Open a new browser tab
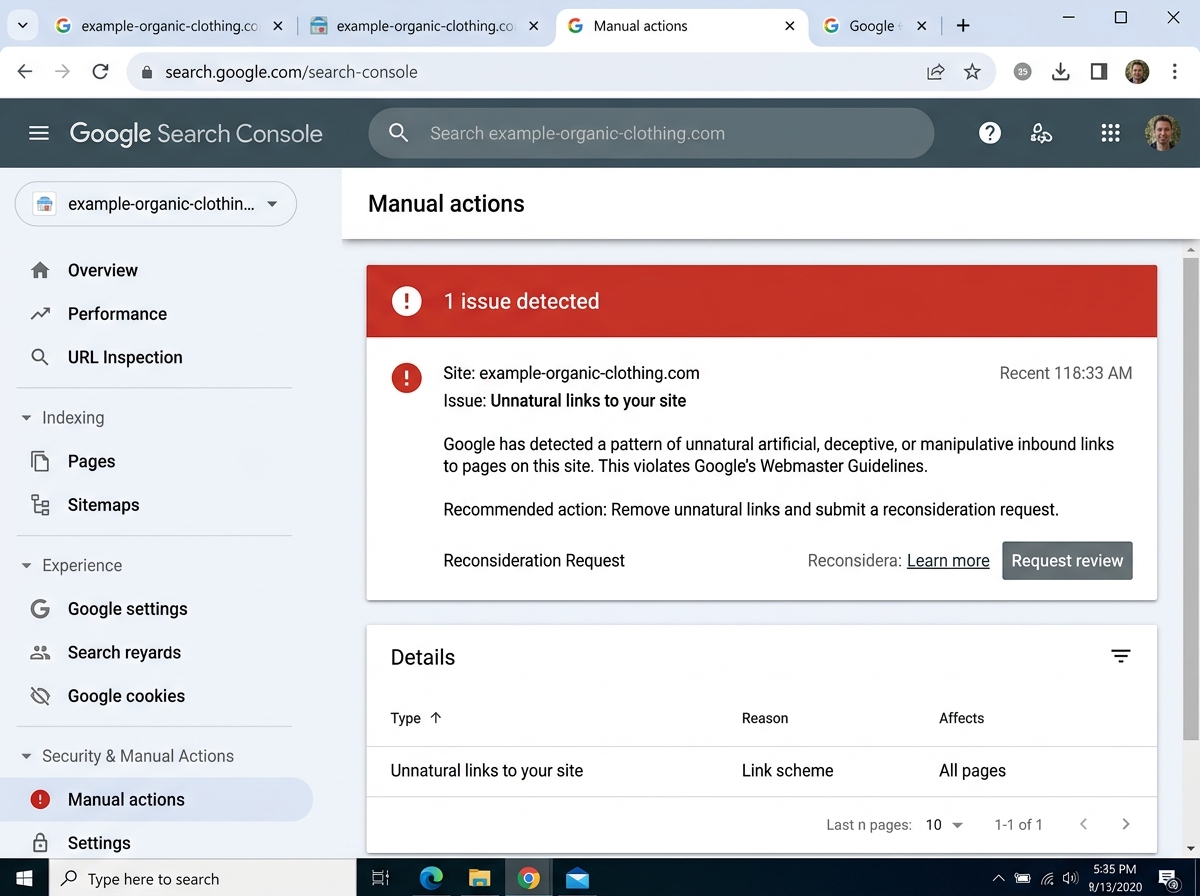This screenshot has height=896, width=1200. [963, 26]
